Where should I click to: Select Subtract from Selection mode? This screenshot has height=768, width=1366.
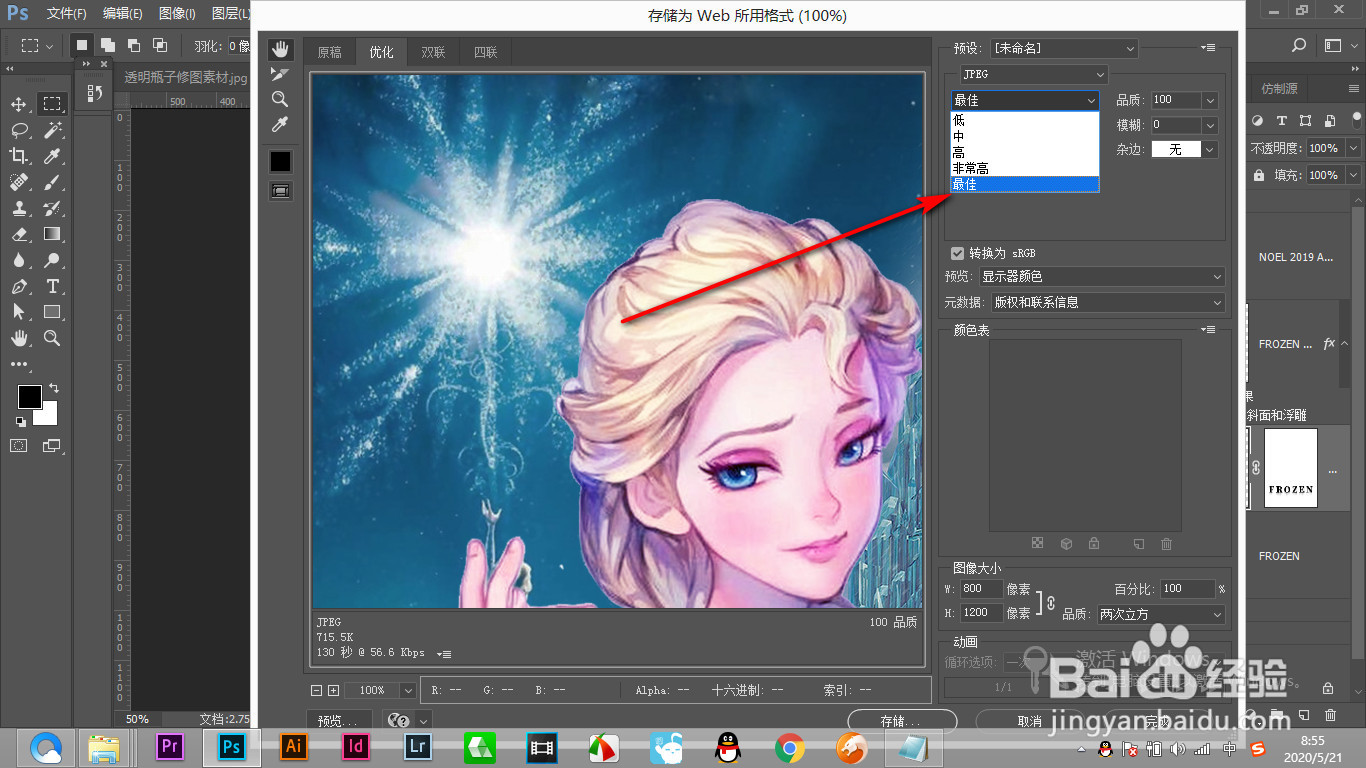pos(133,45)
